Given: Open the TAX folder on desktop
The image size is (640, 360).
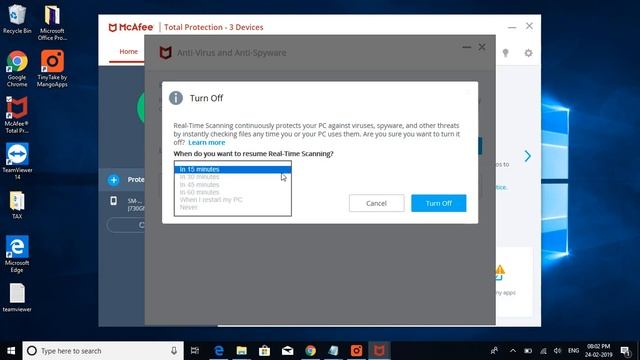Looking at the screenshot, I should pos(17,205).
